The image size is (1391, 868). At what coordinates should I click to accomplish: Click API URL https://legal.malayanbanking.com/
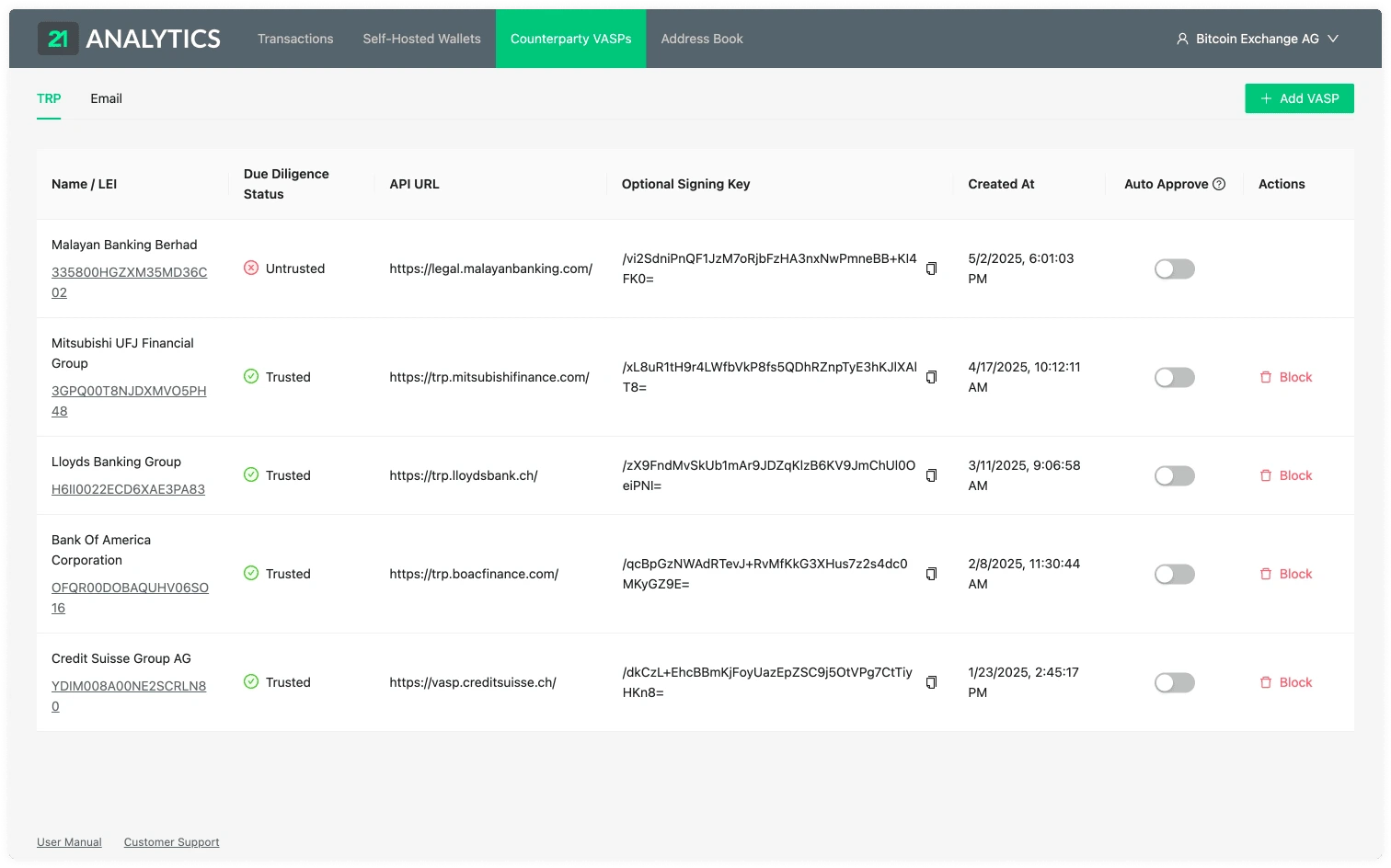click(x=490, y=268)
